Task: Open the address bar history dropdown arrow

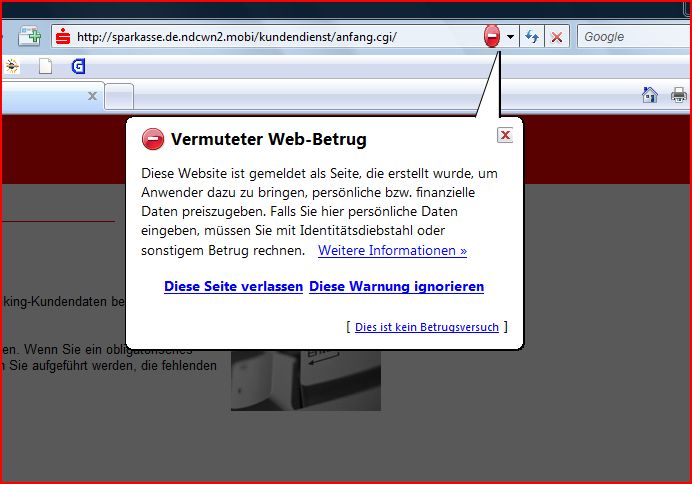Action: 510,37
